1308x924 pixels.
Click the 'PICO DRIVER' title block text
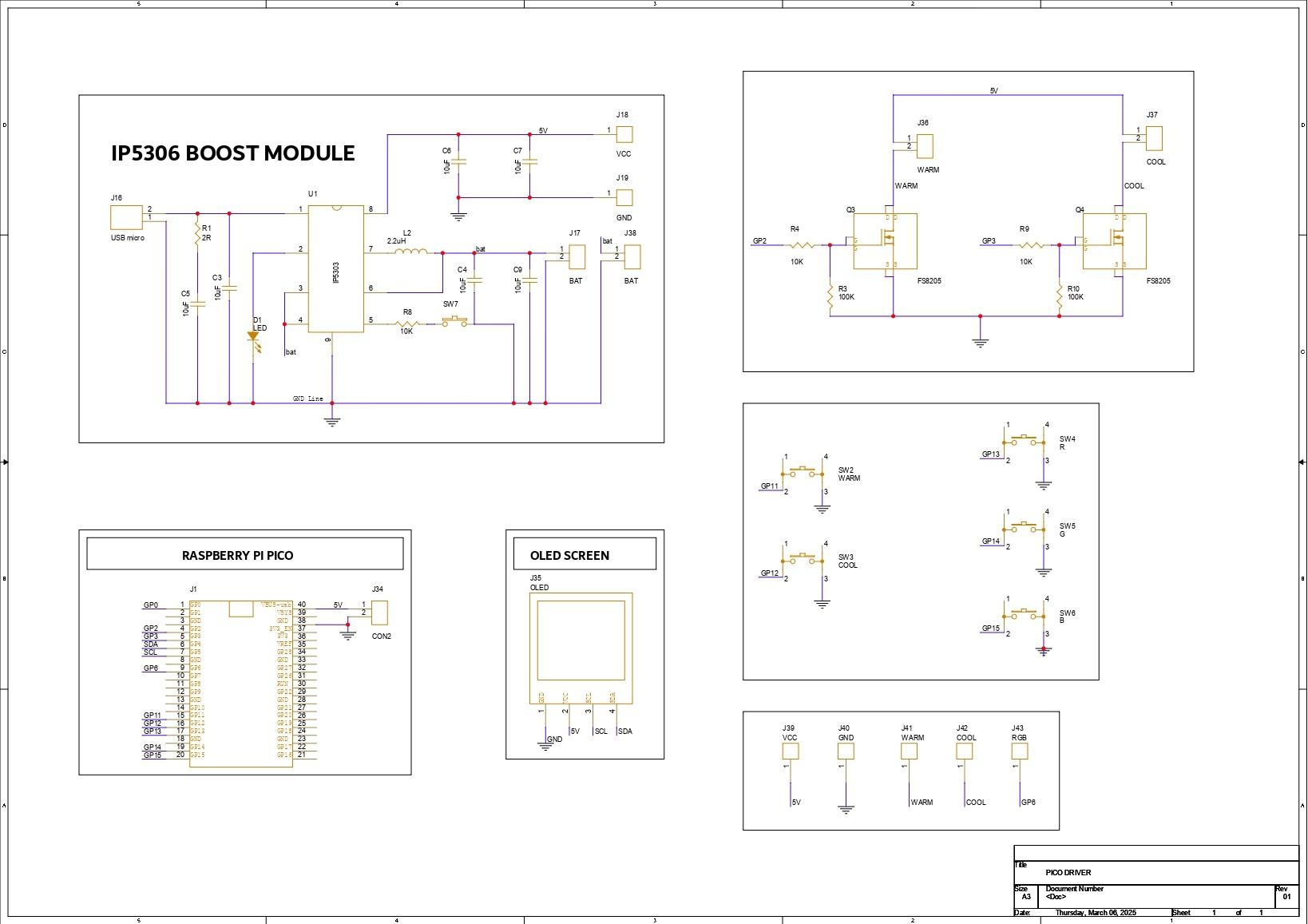point(1068,873)
